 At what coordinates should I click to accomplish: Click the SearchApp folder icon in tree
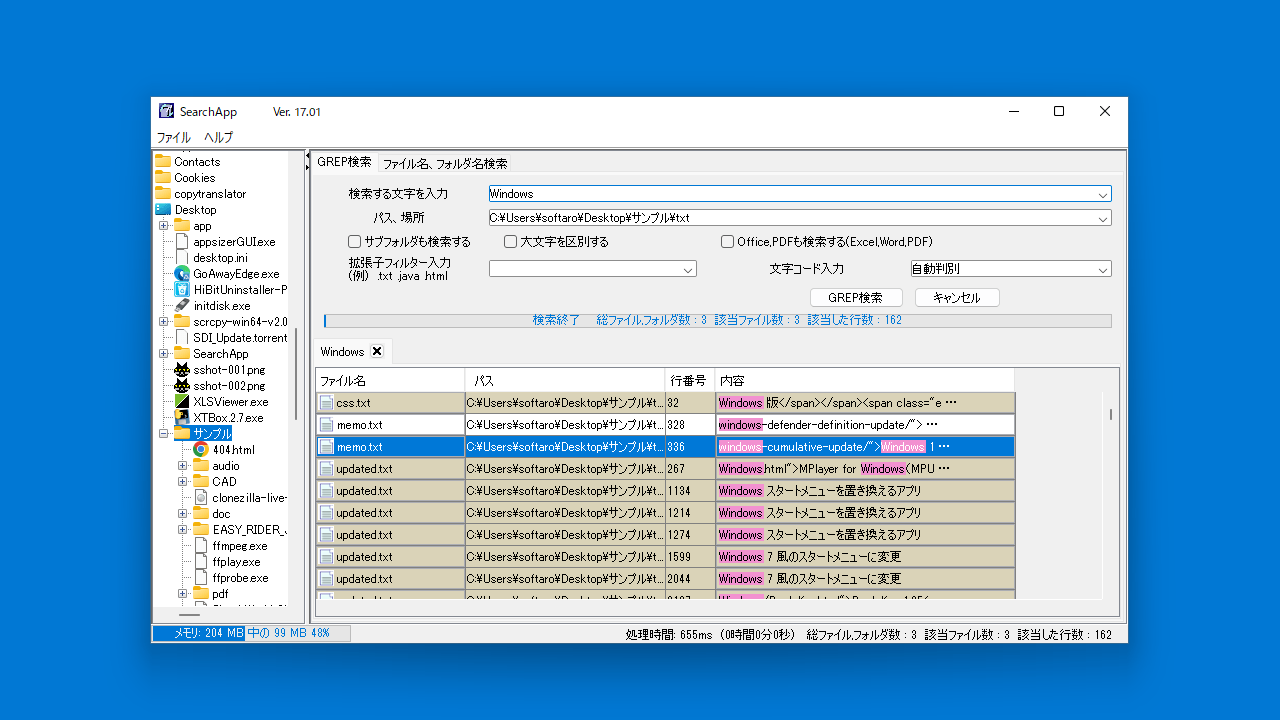coord(182,353)
